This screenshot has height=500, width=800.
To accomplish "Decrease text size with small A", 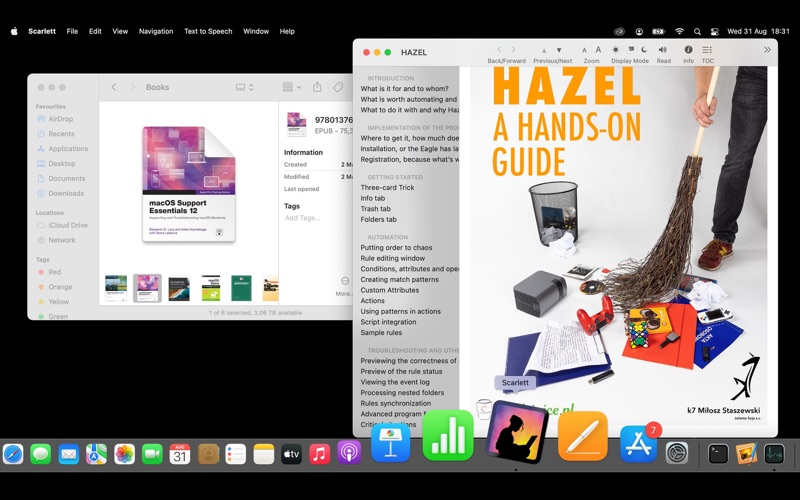I will coord(584,51).
